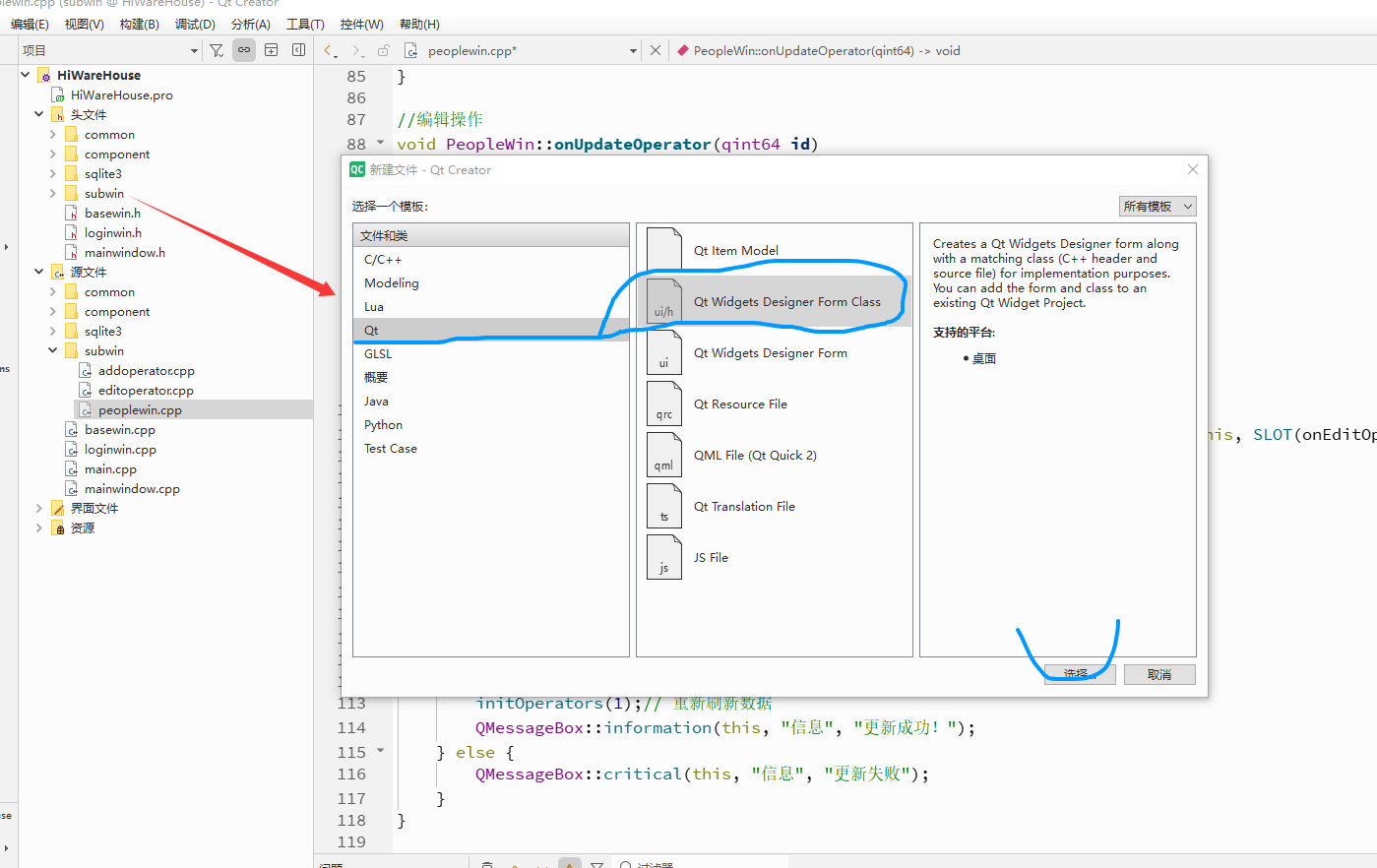Expand the common folder under 头文件

[53, 134]
